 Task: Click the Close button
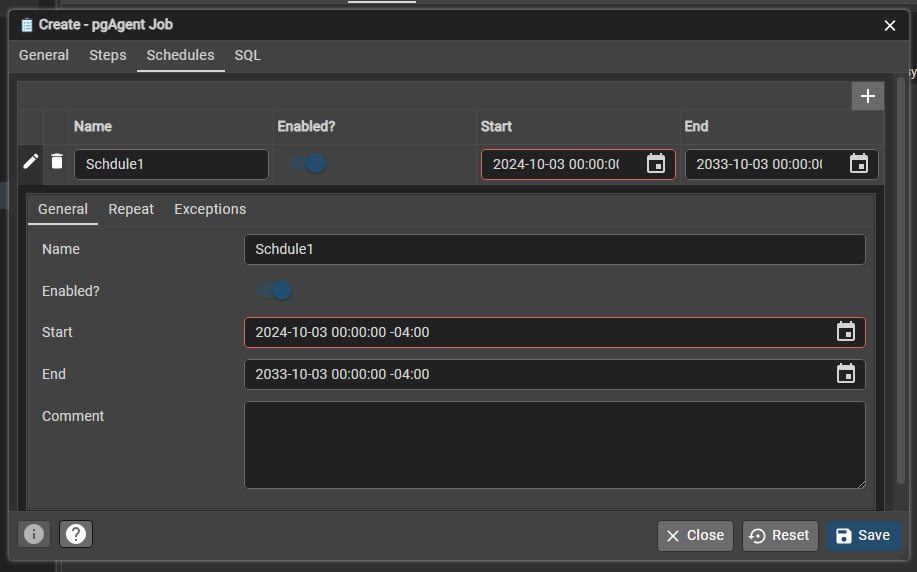pyautogui.click(x=695, y=536)
